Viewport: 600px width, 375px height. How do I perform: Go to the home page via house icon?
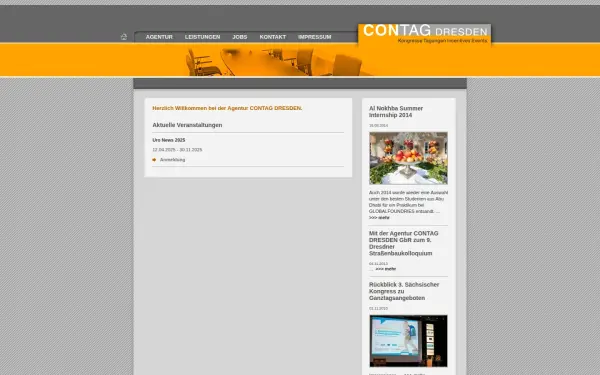[124, 37]
